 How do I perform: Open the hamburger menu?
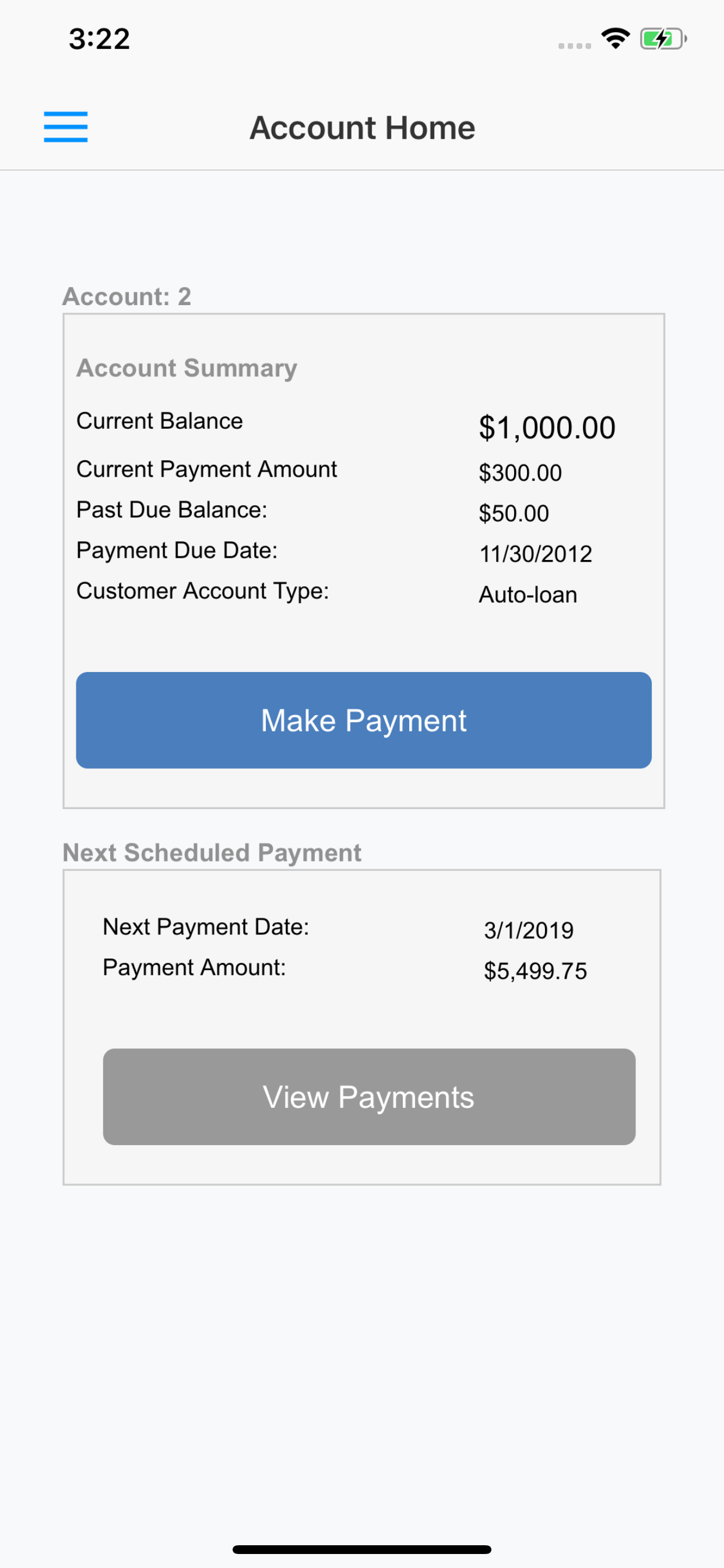(x=66, y=127)
